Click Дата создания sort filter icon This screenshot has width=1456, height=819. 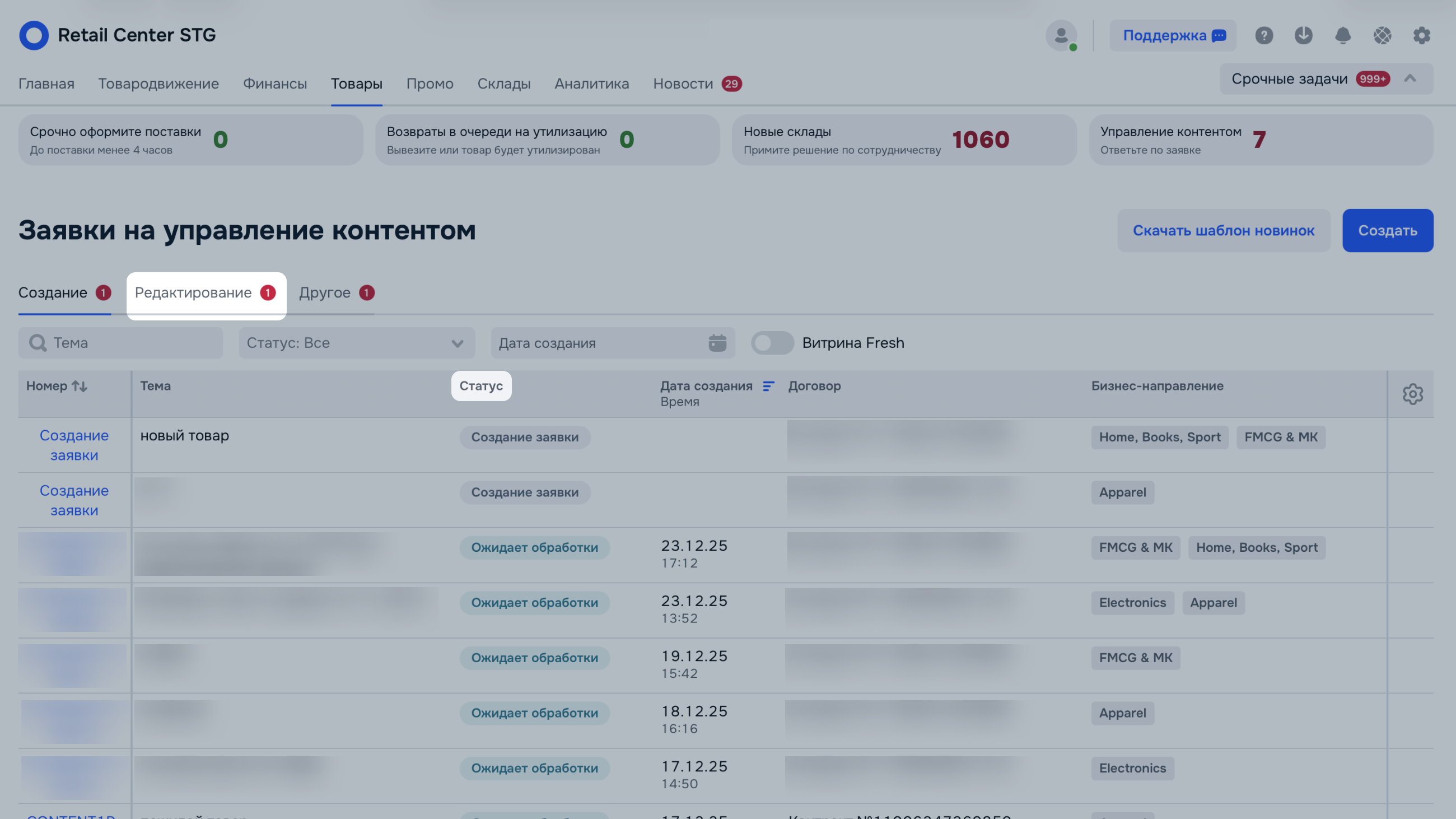(x=768, y=386)
